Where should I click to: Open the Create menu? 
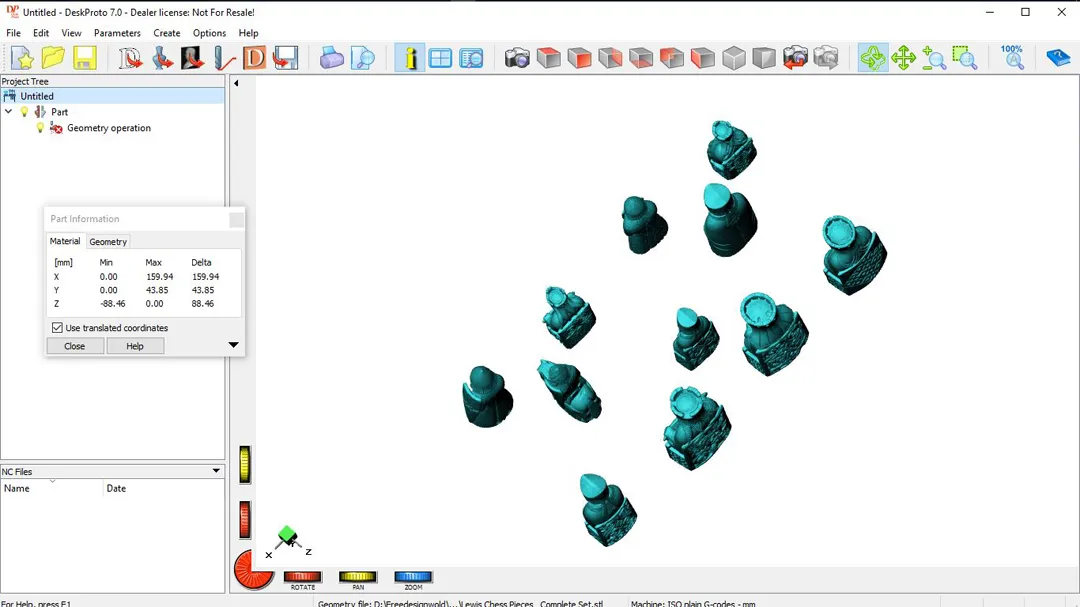pos(167,33)
